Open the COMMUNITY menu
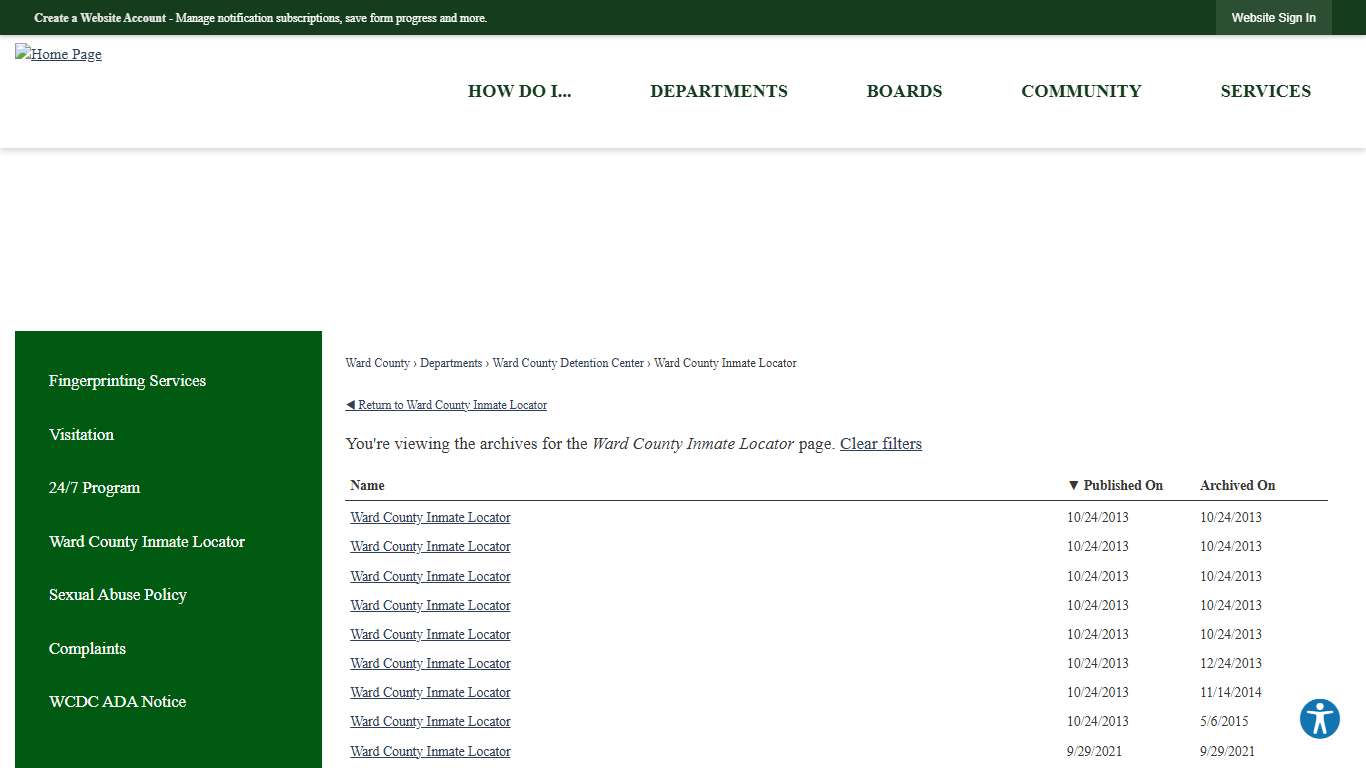Image resolution: width=1366 pixels, height=768 pixels. pos(1081,91)
